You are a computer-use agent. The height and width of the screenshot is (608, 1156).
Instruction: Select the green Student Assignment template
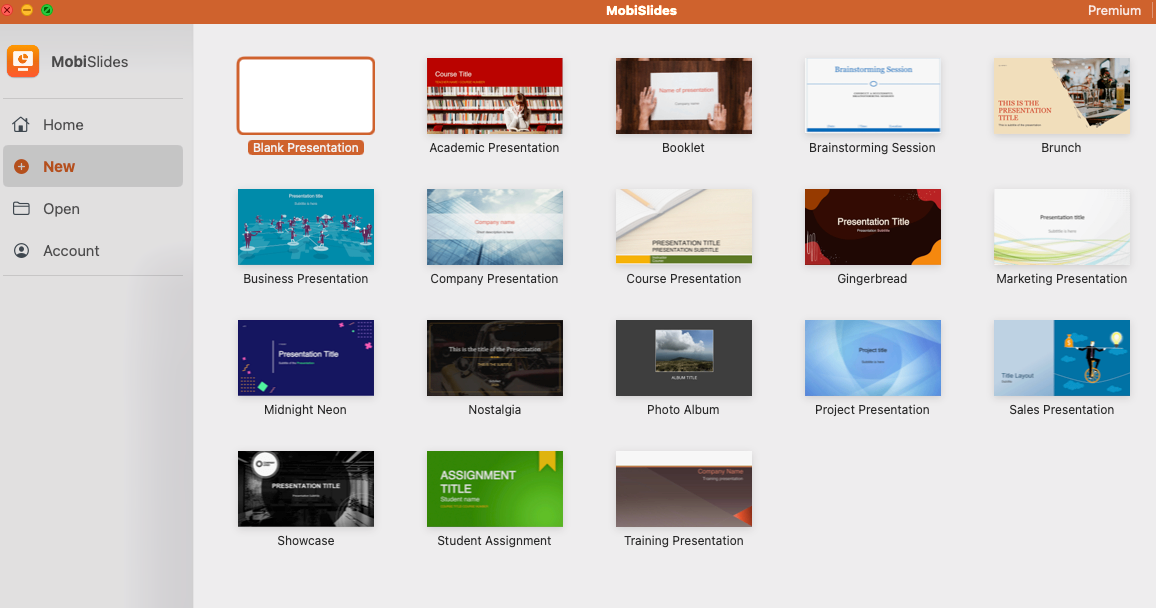[x=494, y=489]
